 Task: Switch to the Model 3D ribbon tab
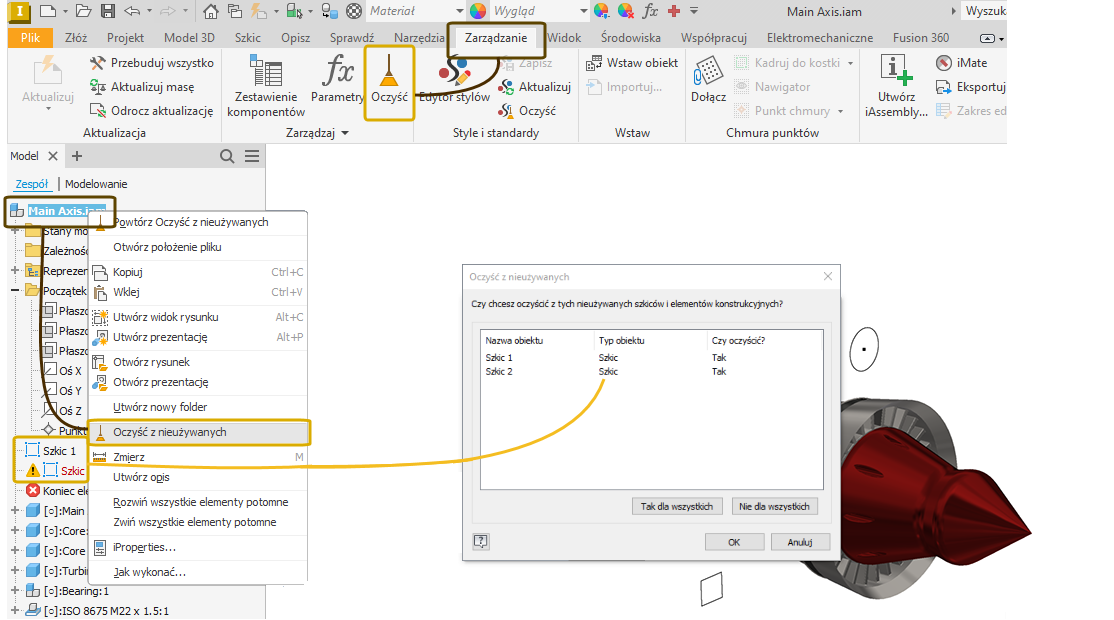[189, 38]
